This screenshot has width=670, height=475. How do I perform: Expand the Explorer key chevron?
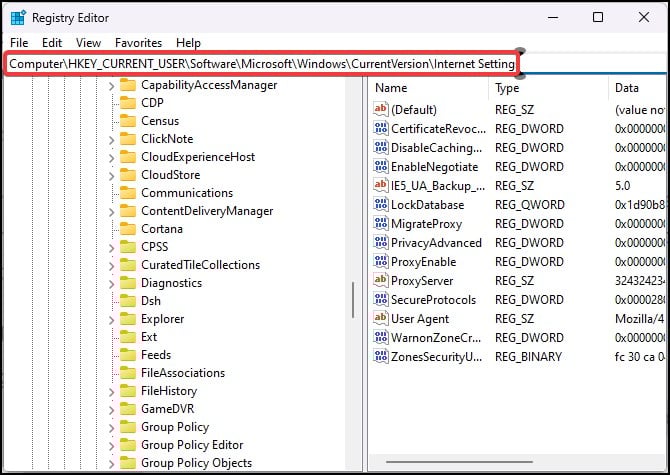click(112, 320)
